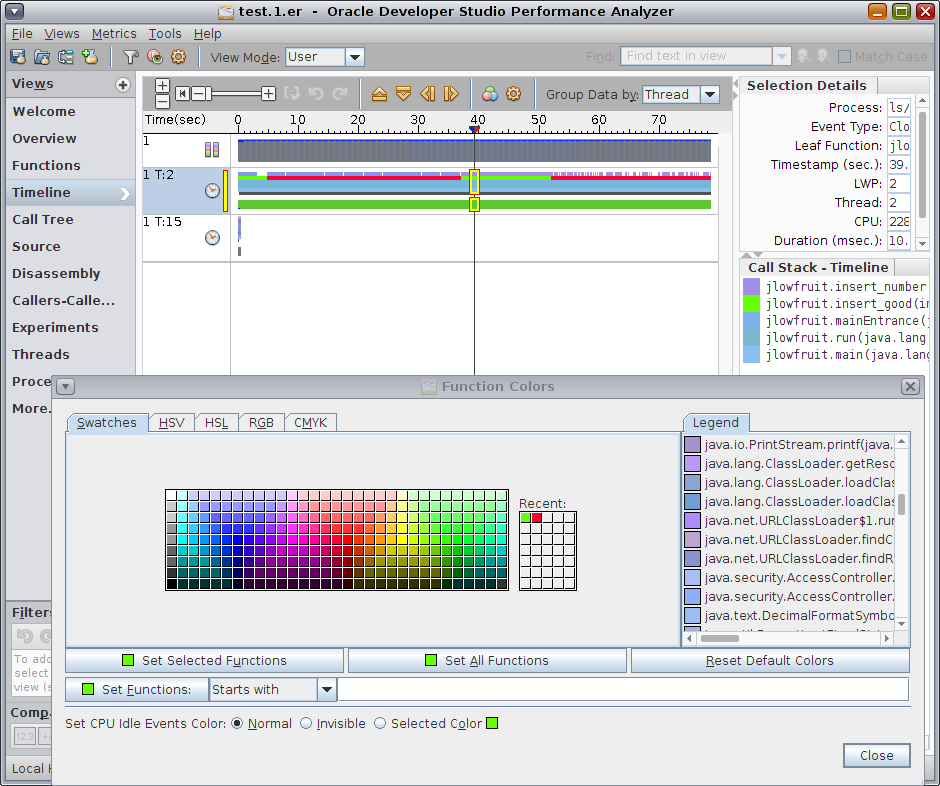The width and height of the screenshot is (940, 786).
Task: Pick the red recent color swatch
Action: tap(537, 517)
